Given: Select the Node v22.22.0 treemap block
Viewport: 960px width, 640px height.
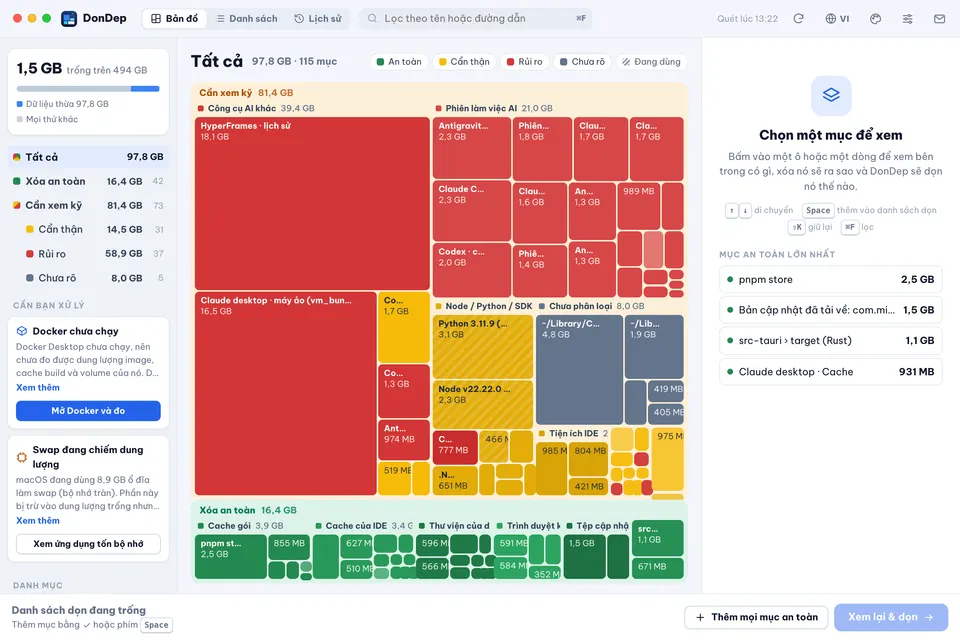Looking at the screenshot, I should point(483,404).
